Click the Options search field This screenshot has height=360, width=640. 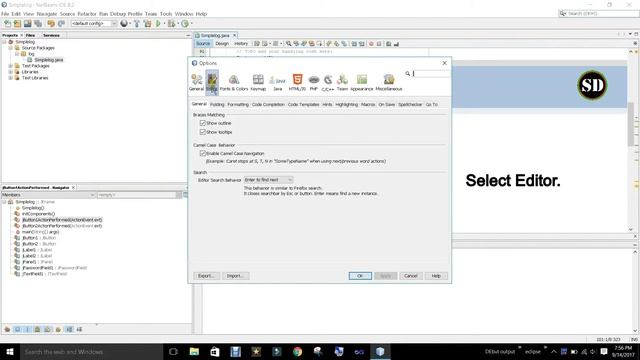tap(431, 73)
